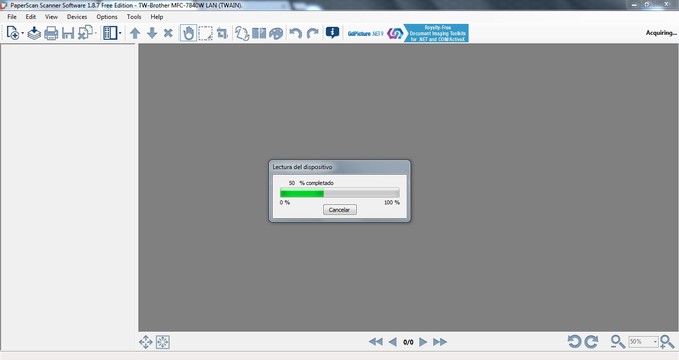The width and height of the screenshot is (679, 360).
Task: Click the boxed inward-arrows fit icon
Action: point(163,342)
